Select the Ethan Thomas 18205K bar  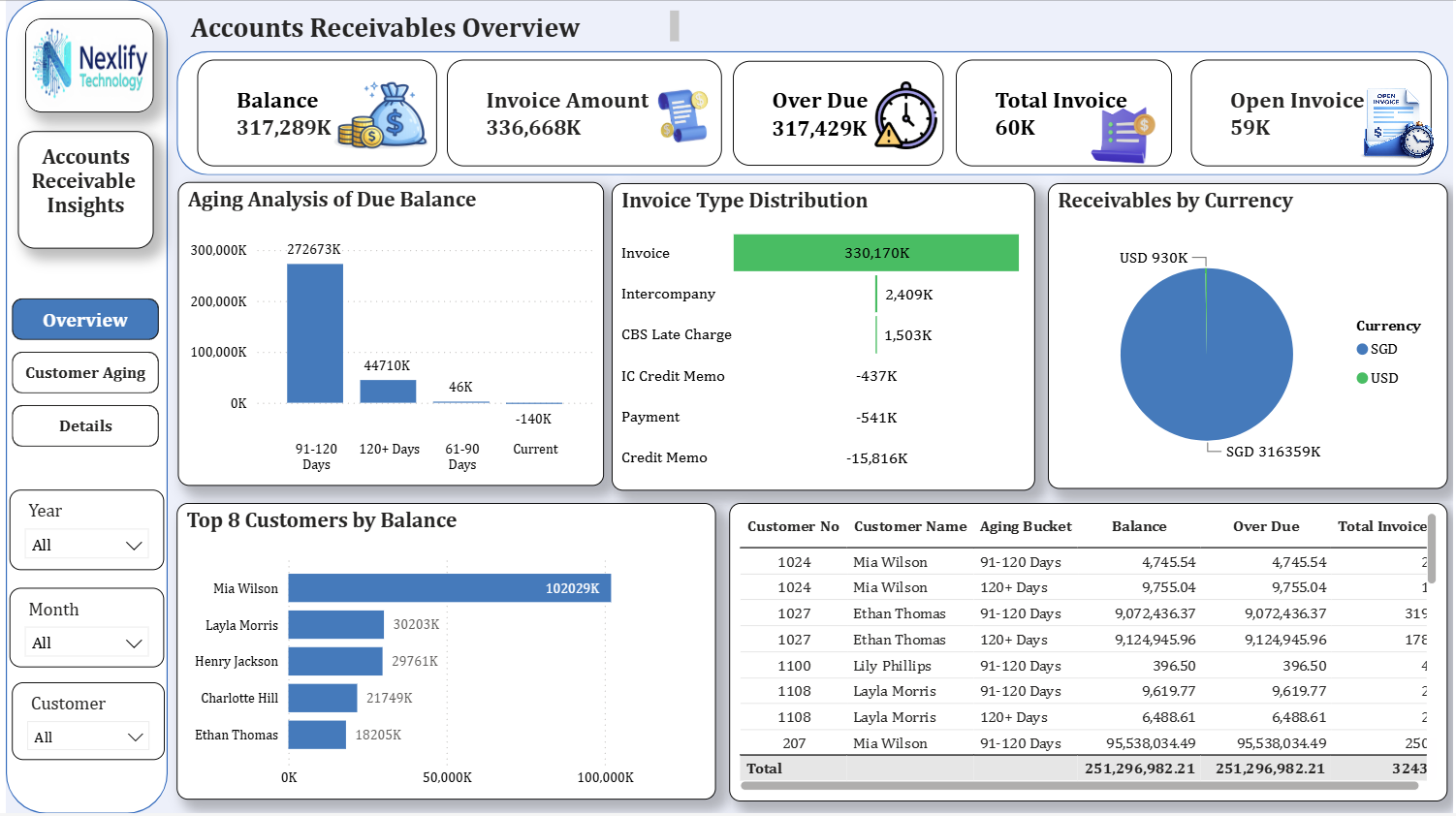(317, 735)
